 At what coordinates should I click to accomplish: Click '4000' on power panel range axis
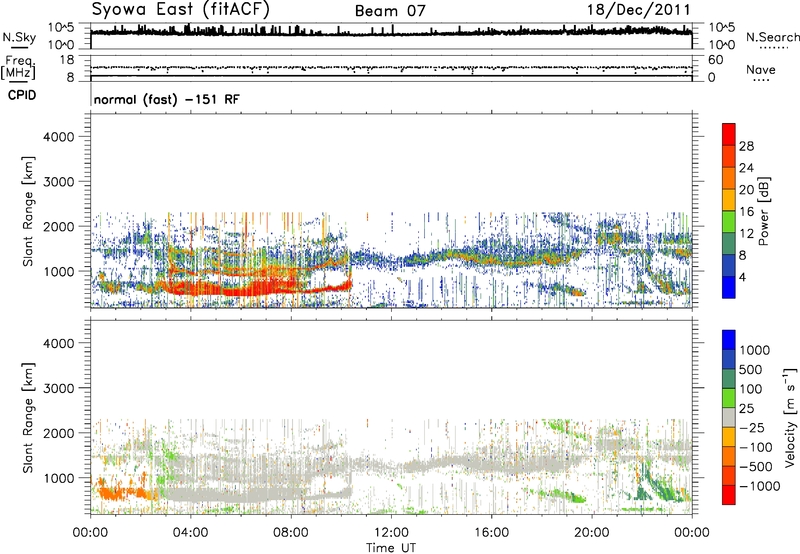click(59, 137)
